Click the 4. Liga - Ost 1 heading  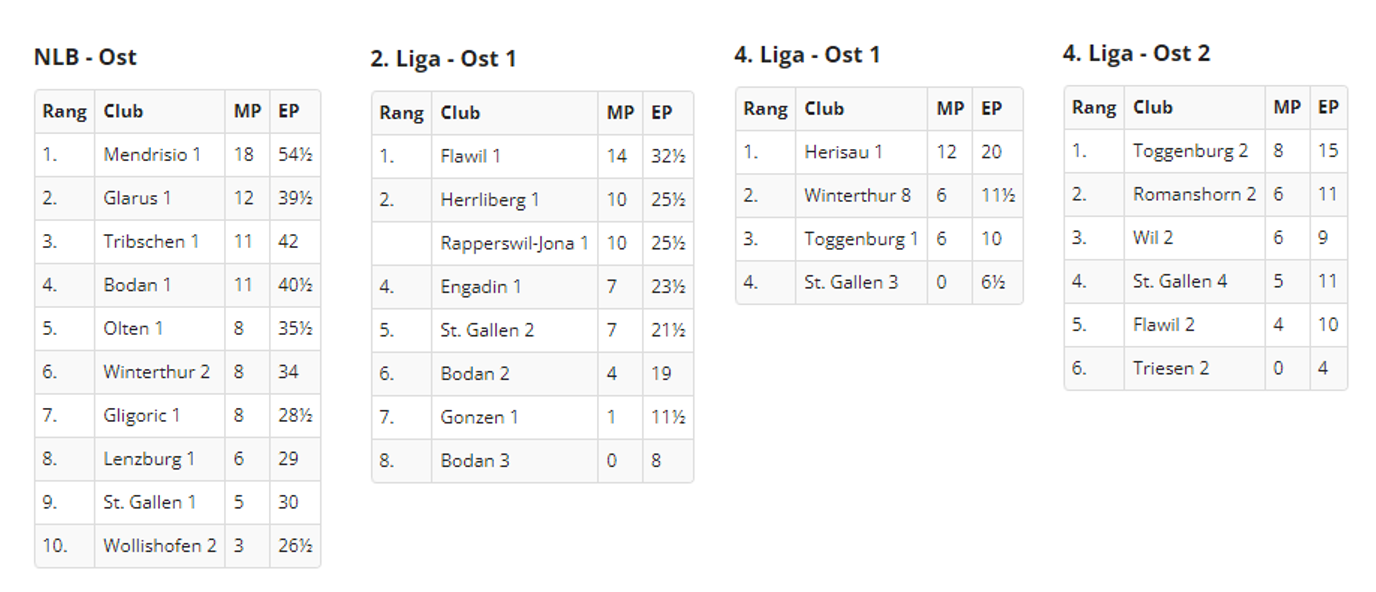coord(806,55)
